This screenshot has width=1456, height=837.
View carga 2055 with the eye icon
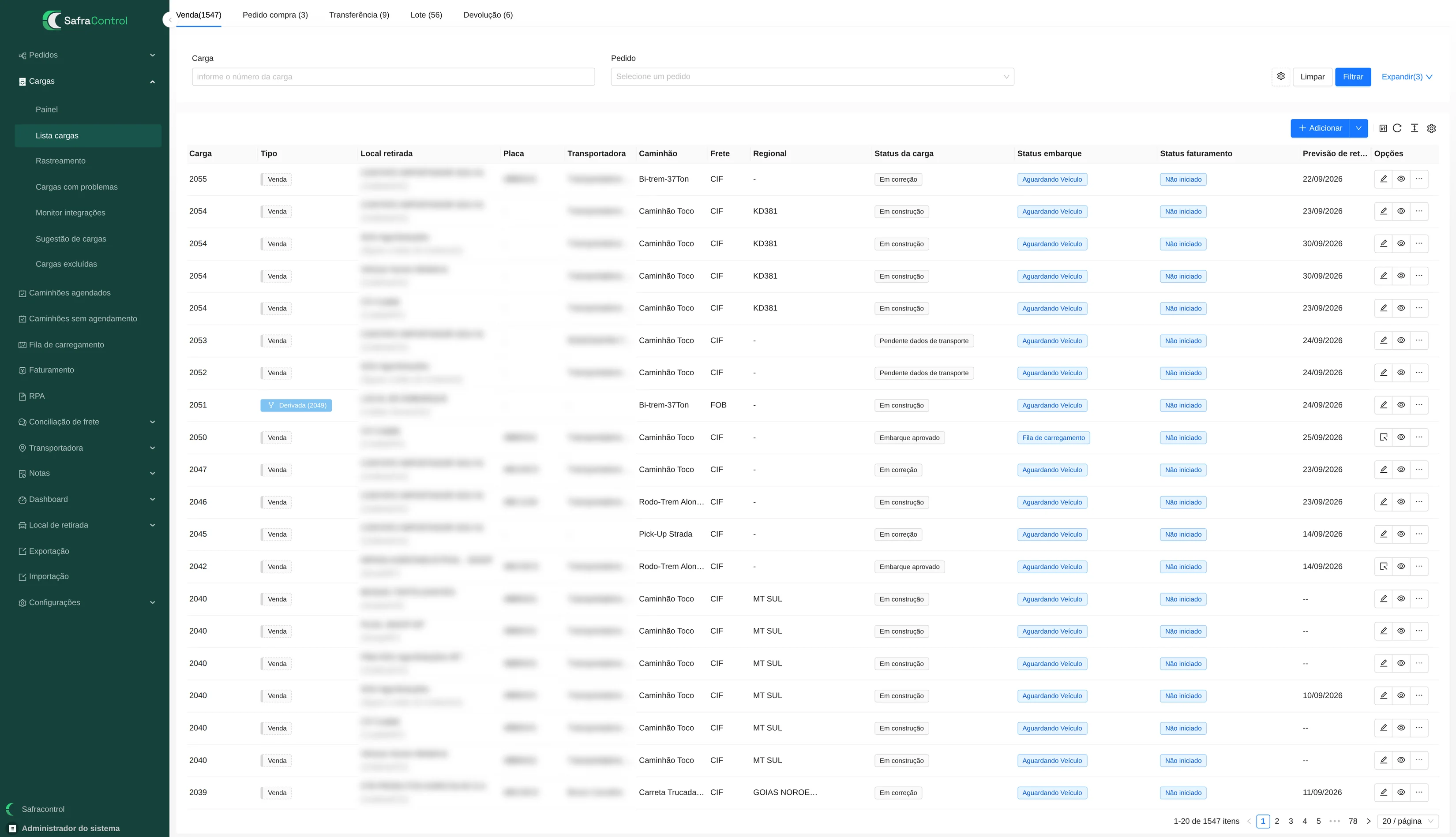(x=1401, y=179)
